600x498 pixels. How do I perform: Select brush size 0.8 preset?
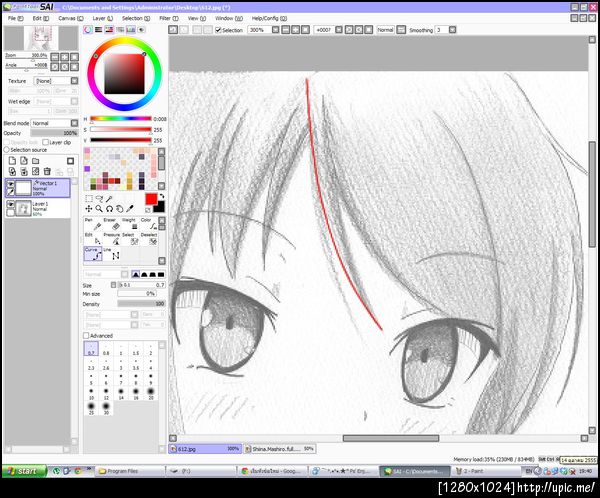(x=106, y=349)
